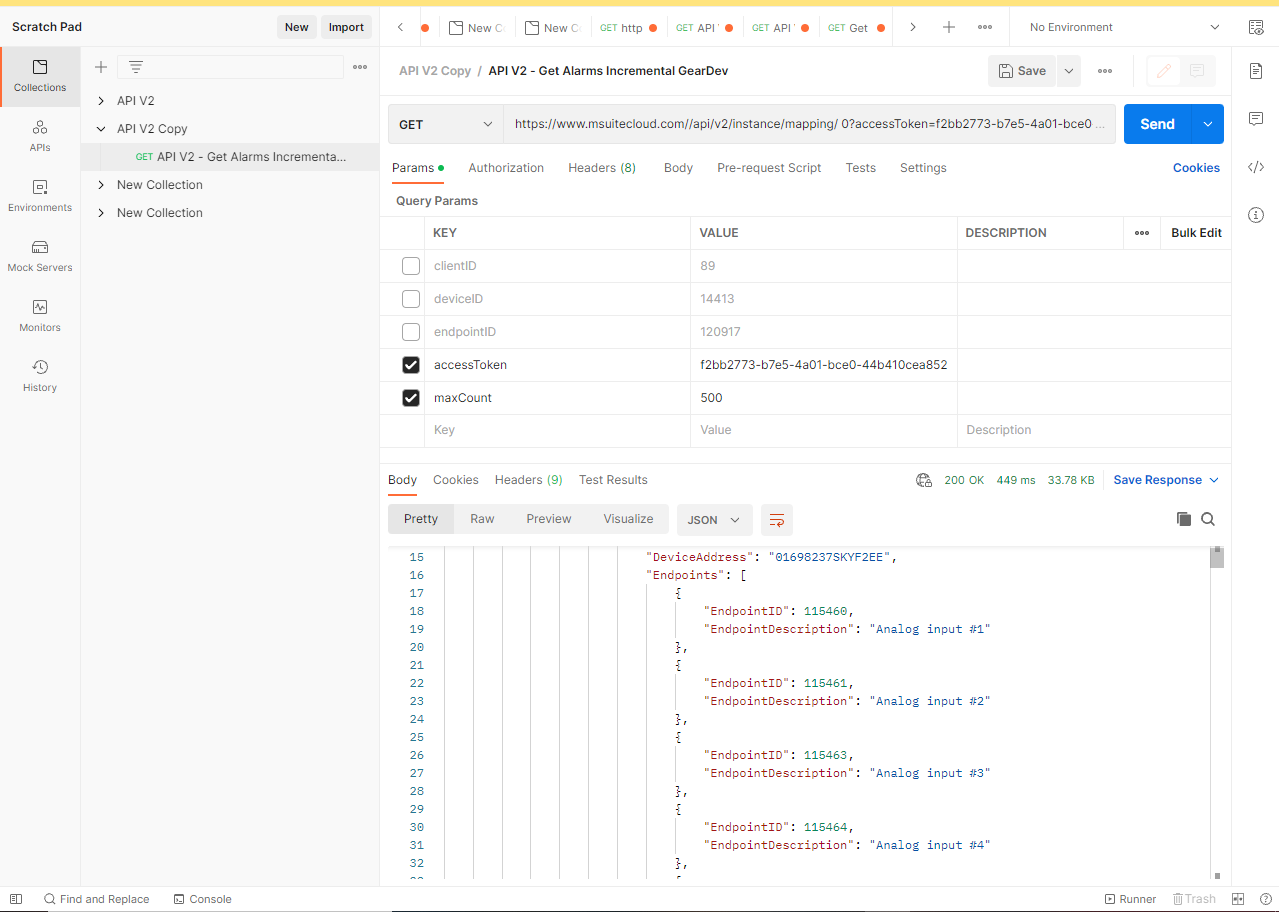Open the request info icon in right sidebar
Viewport: 1279px width, 912px height.
click(x=1256, y=215)
